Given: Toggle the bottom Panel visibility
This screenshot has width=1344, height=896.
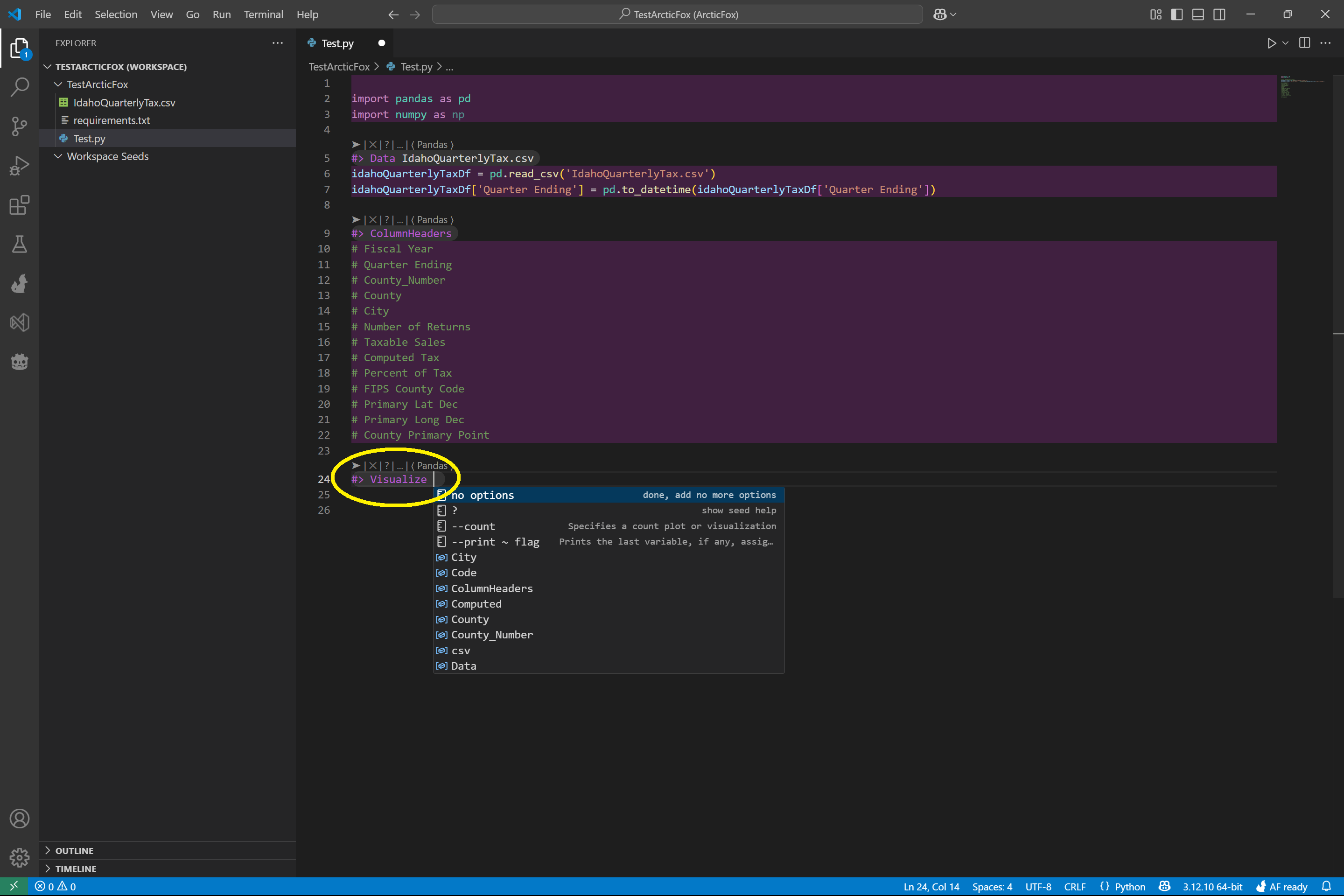Looking at the screenshot, I should coord(1198,14).
